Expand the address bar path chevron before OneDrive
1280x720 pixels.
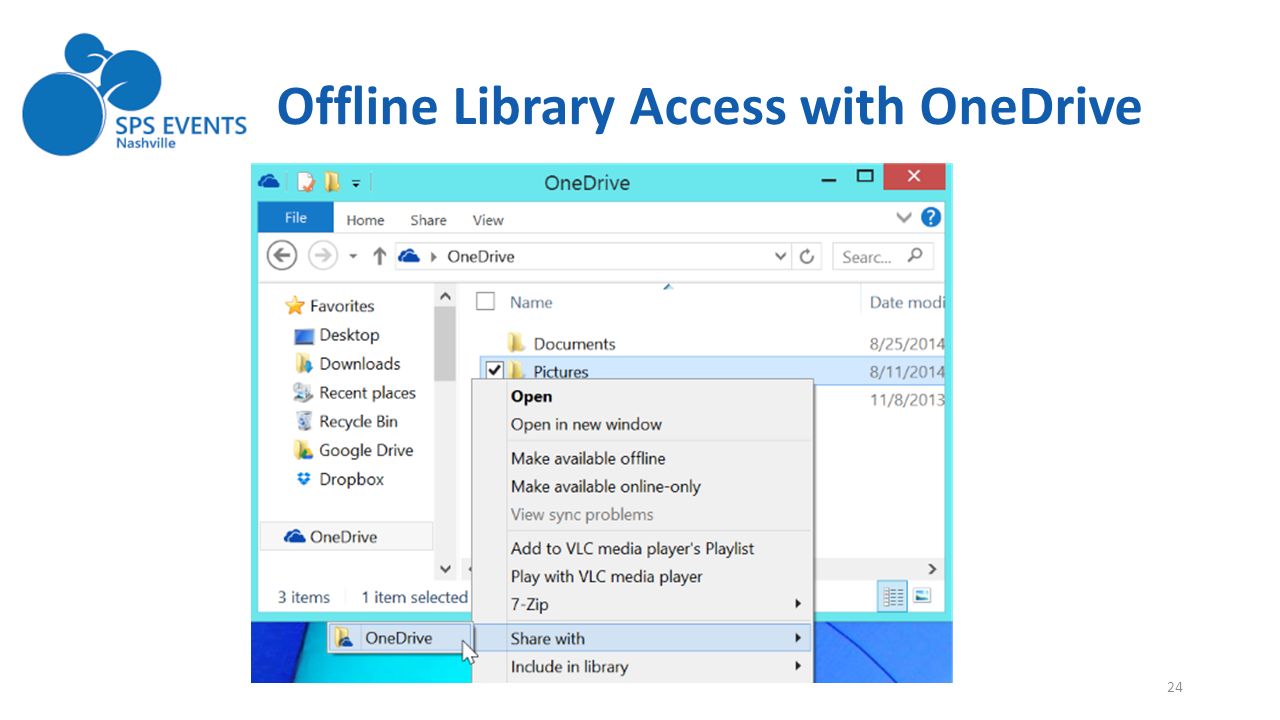coord(433,257)
